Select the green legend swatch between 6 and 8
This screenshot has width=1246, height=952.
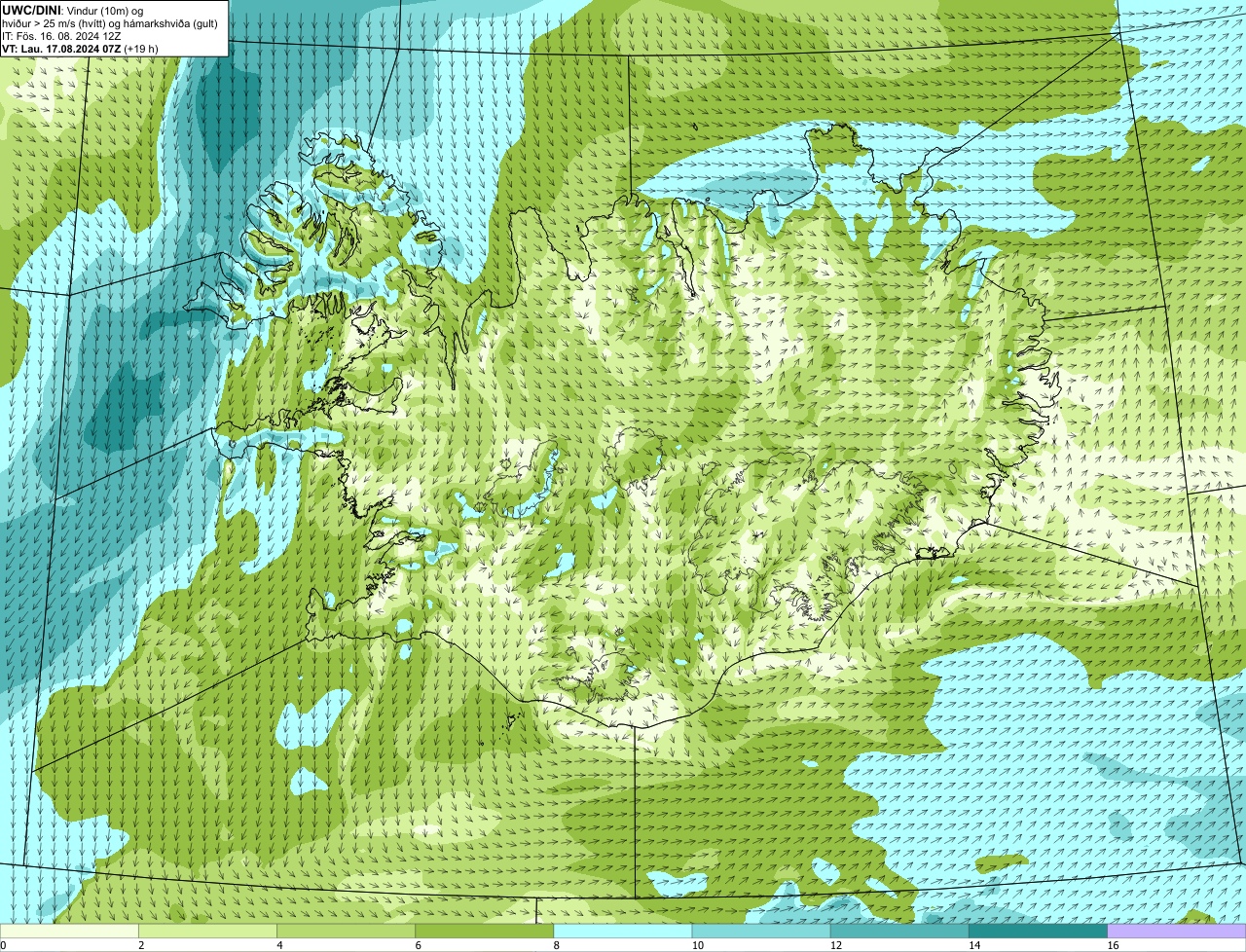coord(485,932)
